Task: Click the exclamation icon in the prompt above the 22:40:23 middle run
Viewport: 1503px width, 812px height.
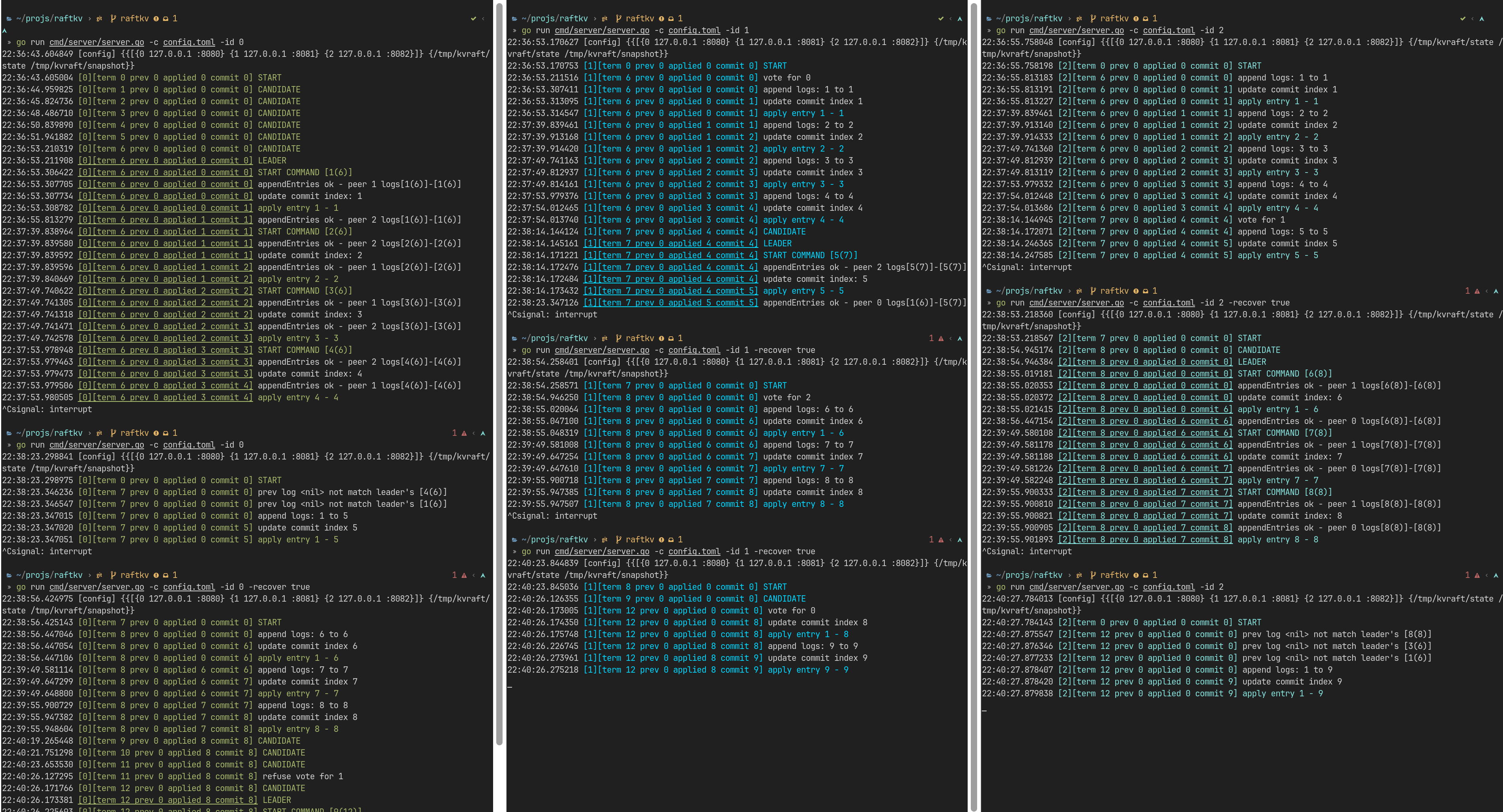Action: [x=661, y=540]
